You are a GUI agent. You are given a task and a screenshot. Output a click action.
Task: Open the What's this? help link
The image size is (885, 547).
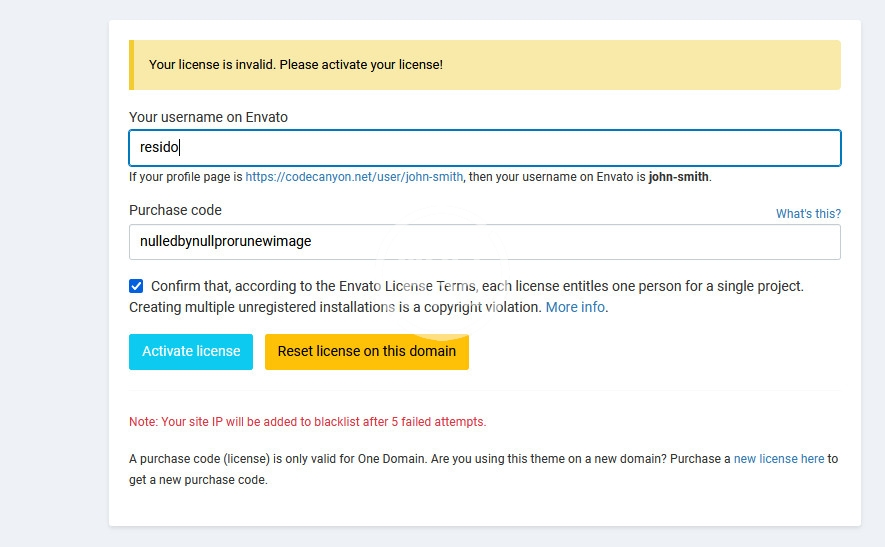[808, 214]
